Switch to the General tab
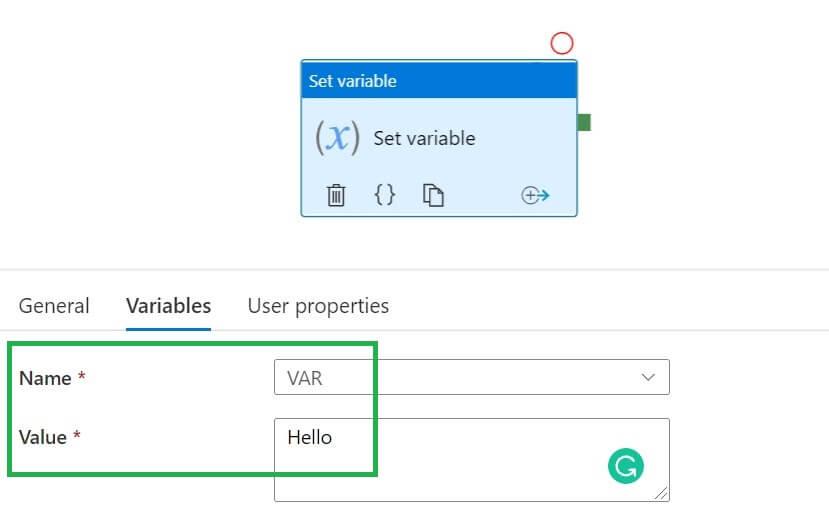 coord(54,306)
